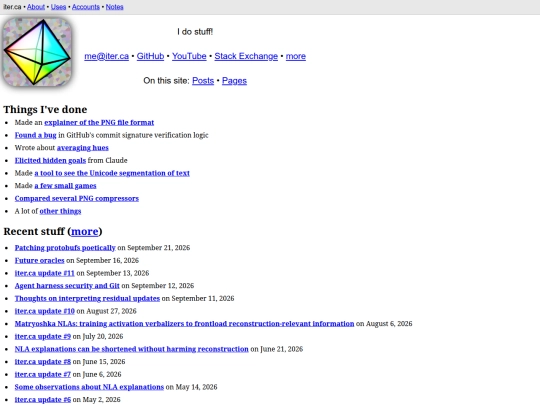Click the 'Things I've done' heading
The height and width of the screenshot is (405, 540).
click(45, 110)
